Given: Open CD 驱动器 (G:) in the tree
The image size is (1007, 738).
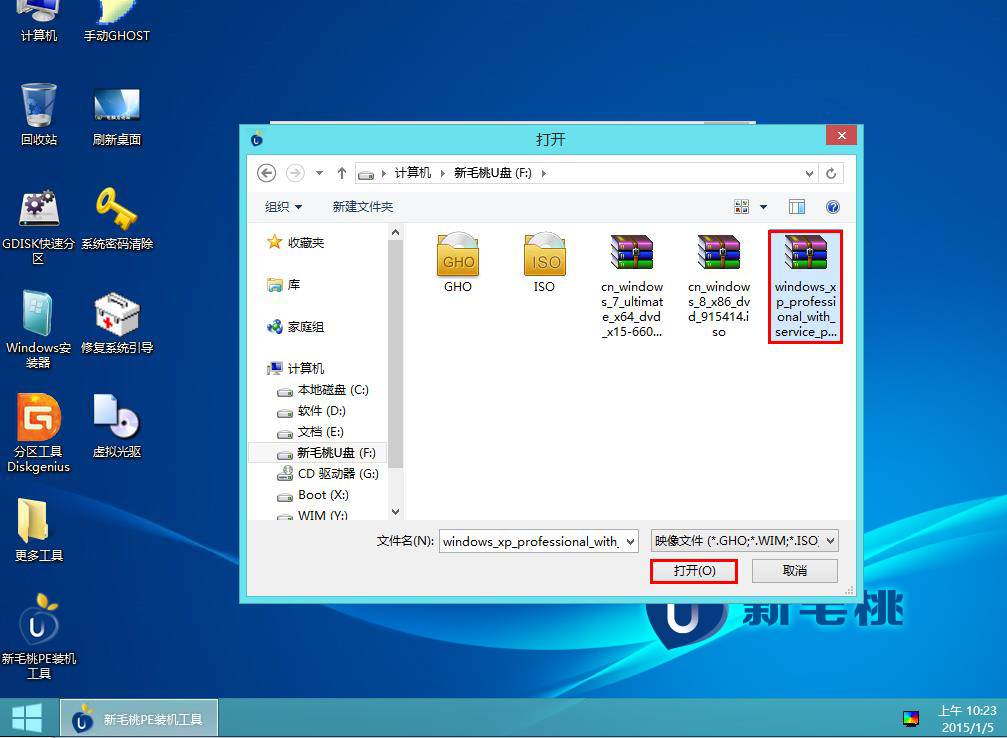Looking at the screenshot, I should click(x=328, y=474).
